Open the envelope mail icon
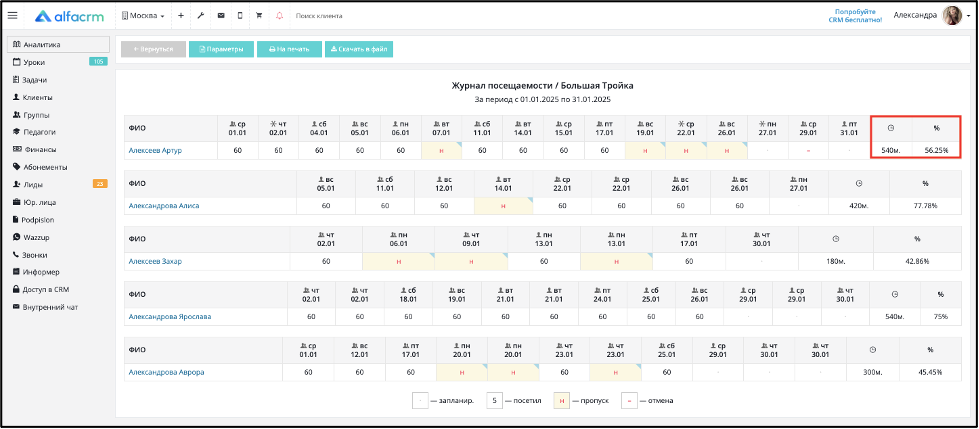 pyautogui.click(x=220, y=16)
